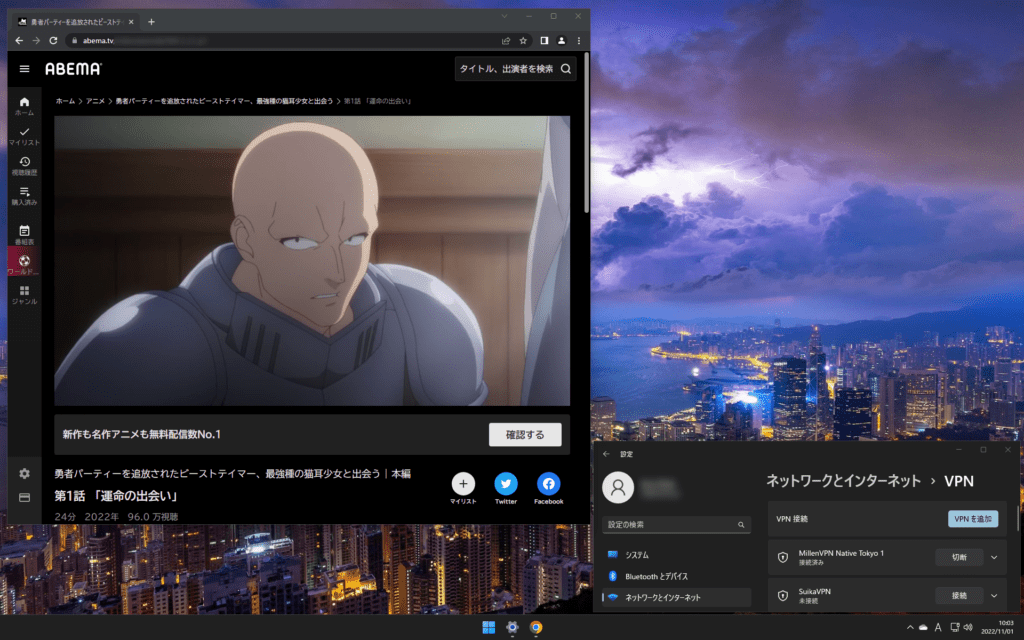Connect SuikaVPN with 接続 button
The height and width of the screenshot is (640, 1024).
[959, 596]
